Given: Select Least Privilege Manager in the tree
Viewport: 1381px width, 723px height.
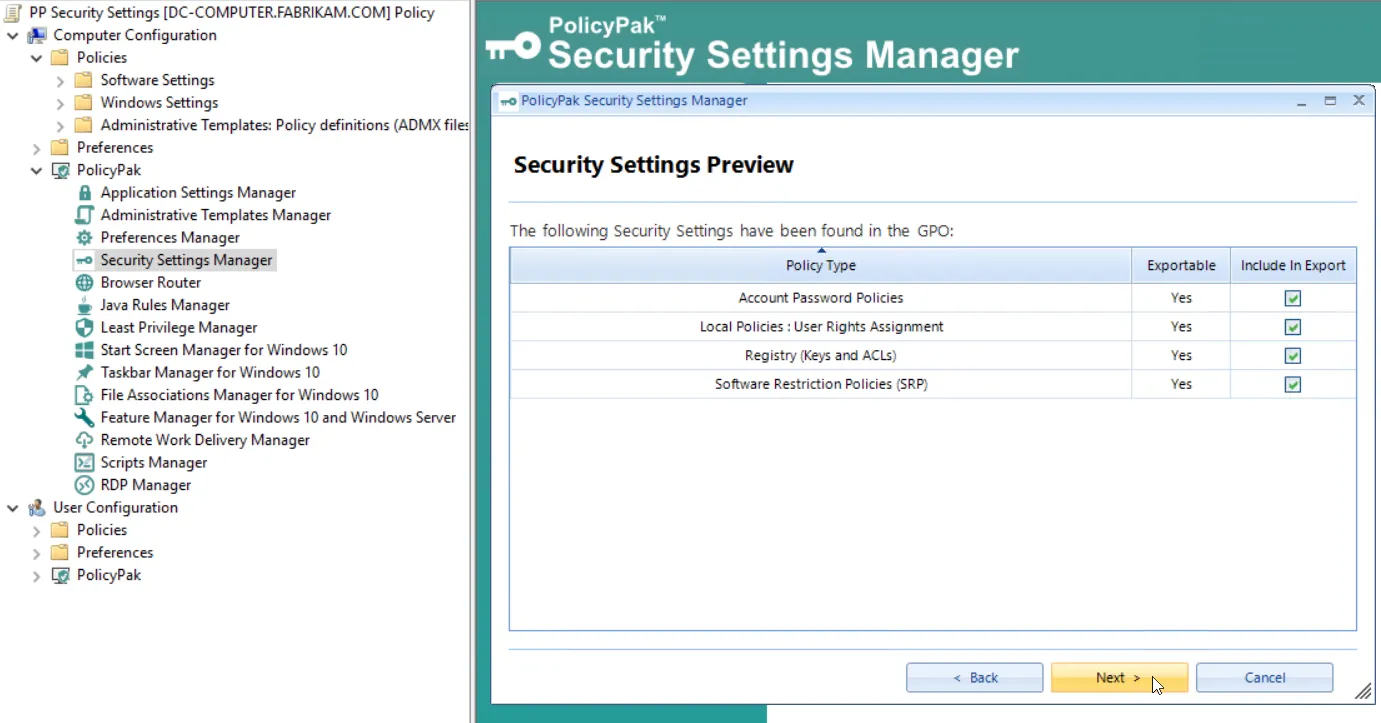Looking at the screenshot, I should (179, 328).
